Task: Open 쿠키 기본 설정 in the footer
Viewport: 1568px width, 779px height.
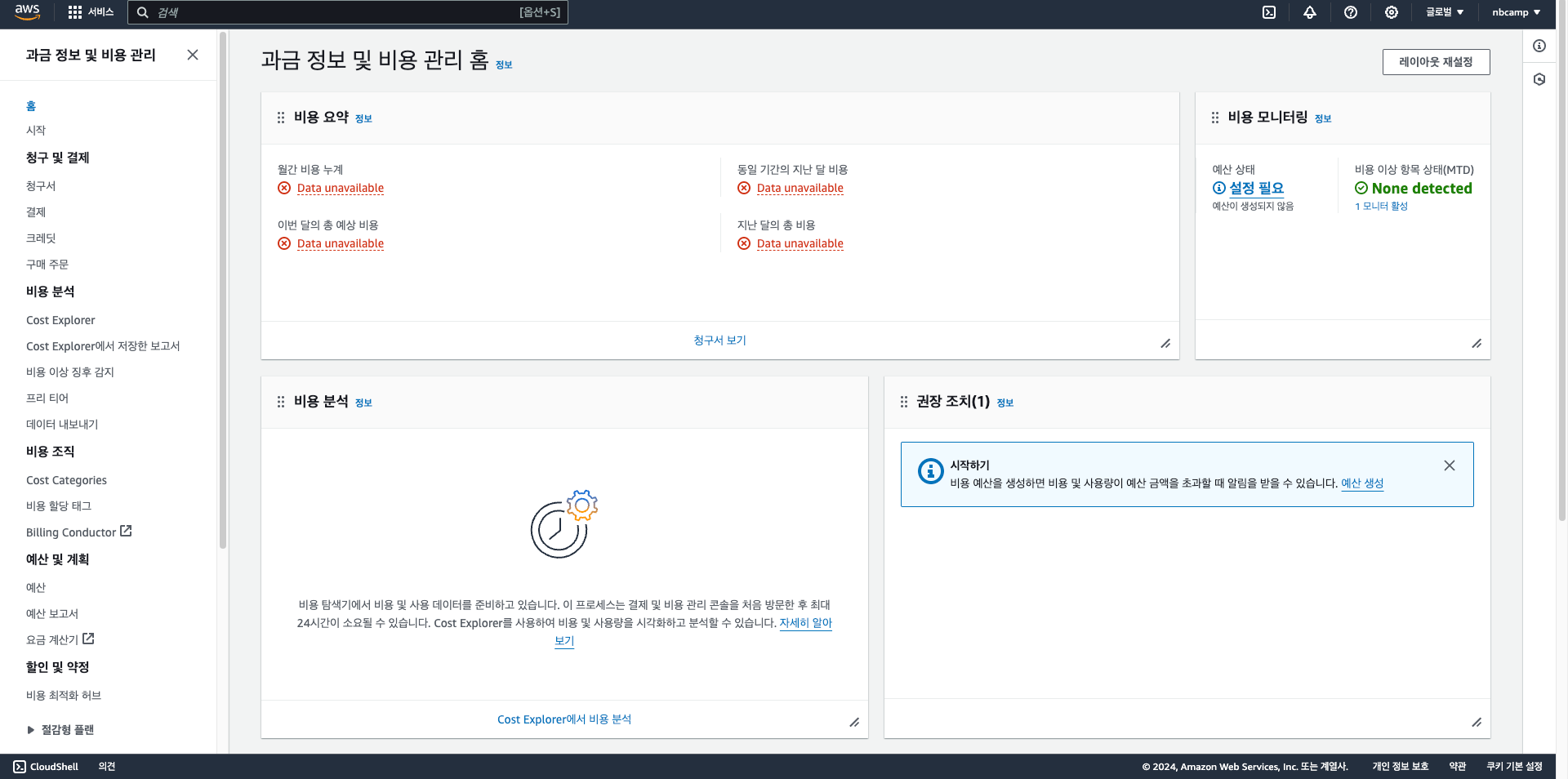Action: 1514,767
